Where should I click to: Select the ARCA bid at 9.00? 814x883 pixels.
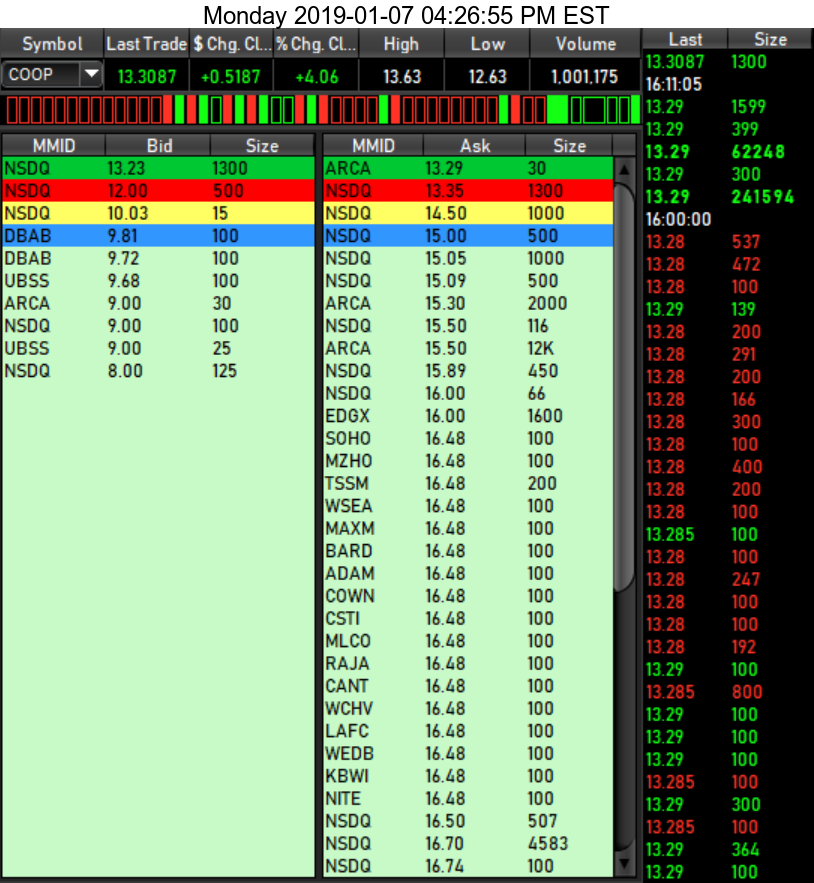[158, 304]
